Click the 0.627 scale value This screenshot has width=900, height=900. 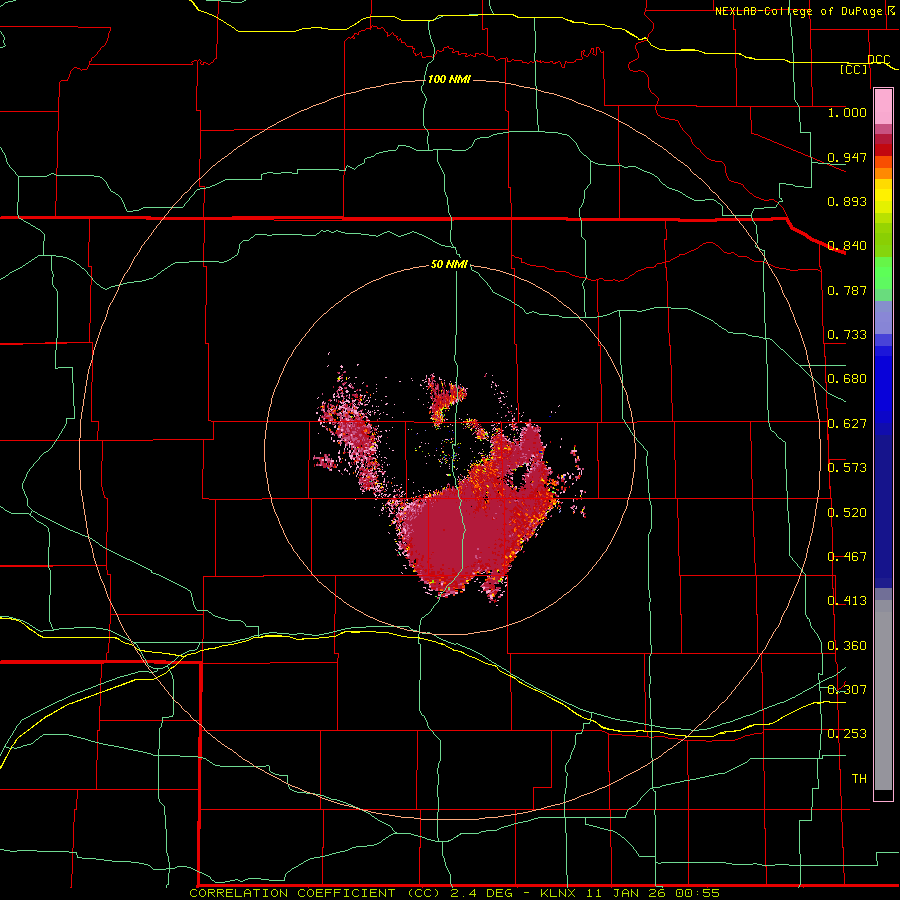pos(847,424)
